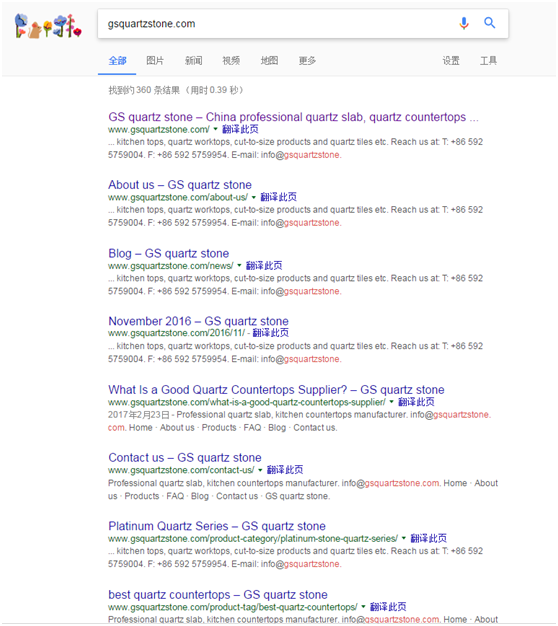Screen dimensions: 558x626
Task: Click the www.gsquartzstone.com/news/ green URL
Action: click(x=170, y=266)
